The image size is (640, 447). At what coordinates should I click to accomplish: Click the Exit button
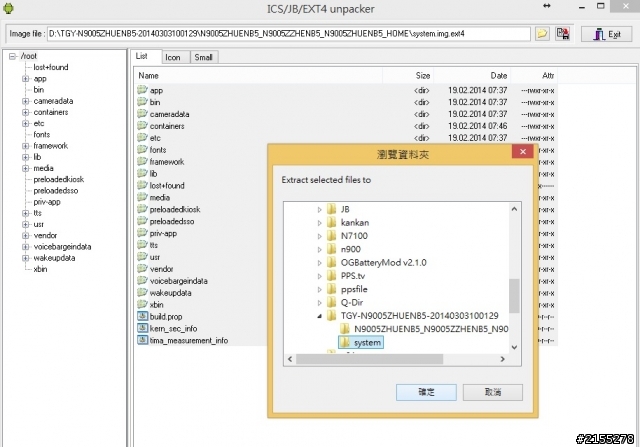(x=607, y=34)
